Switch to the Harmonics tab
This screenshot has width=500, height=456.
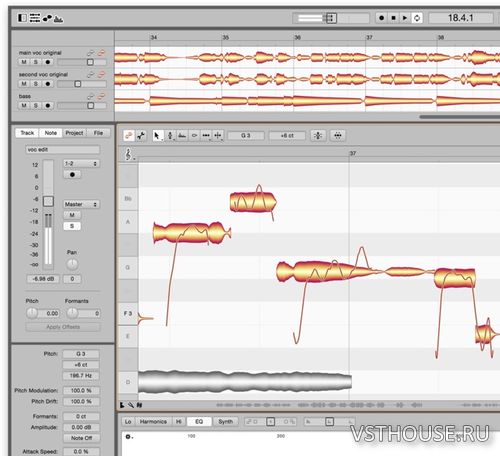(x=153, y=422)
